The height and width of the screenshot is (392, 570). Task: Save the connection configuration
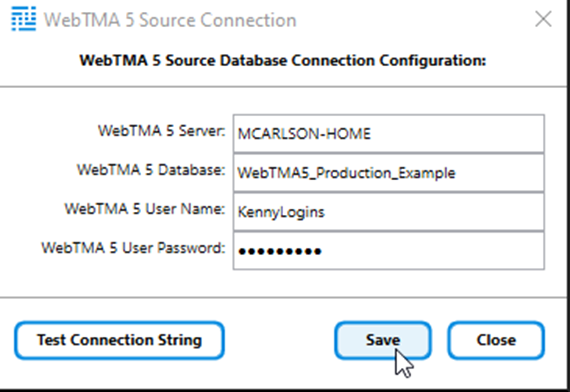(x=383, y=340)
